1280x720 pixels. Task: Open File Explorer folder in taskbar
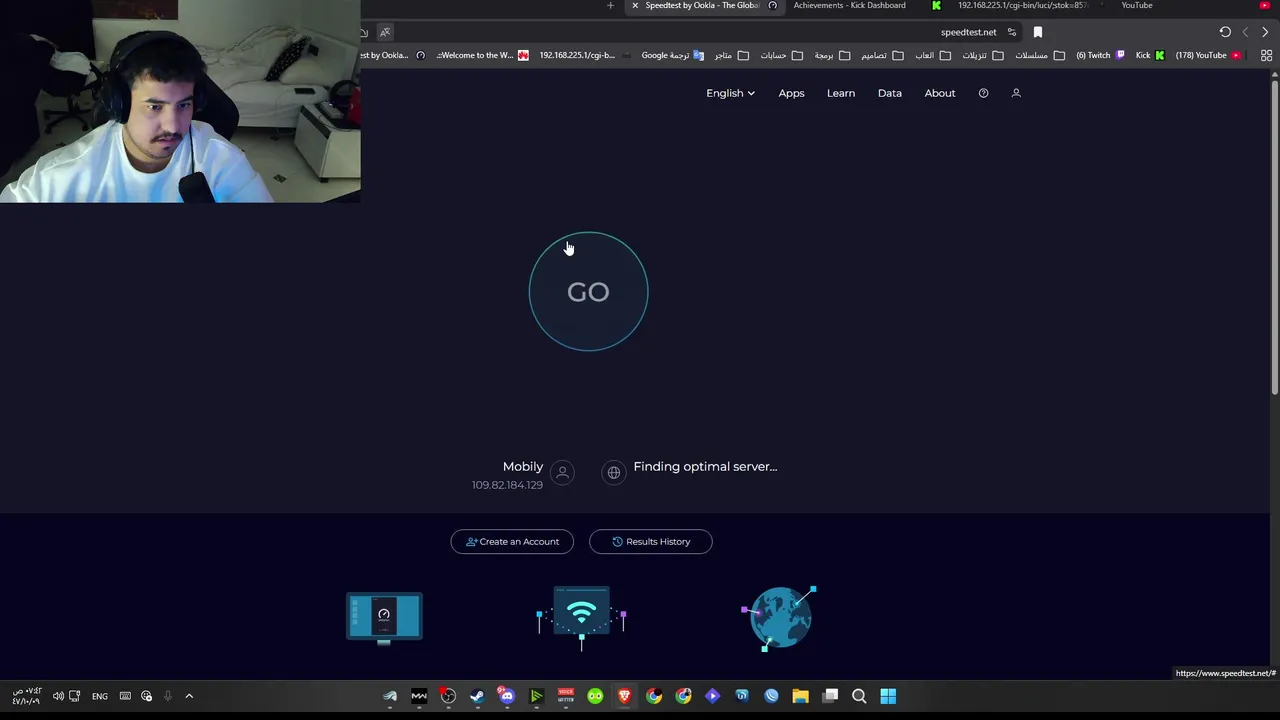point(800,696)
